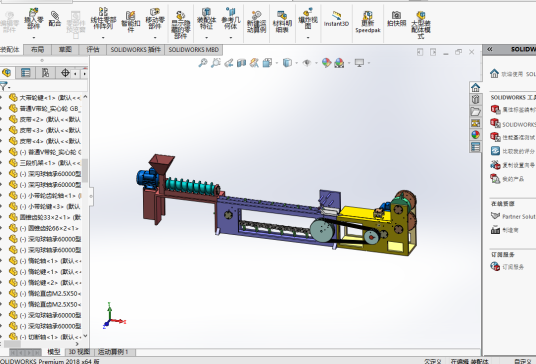Switch to the 运动算例 1 bottom tab
536x364 pixels.
point(113,352)
